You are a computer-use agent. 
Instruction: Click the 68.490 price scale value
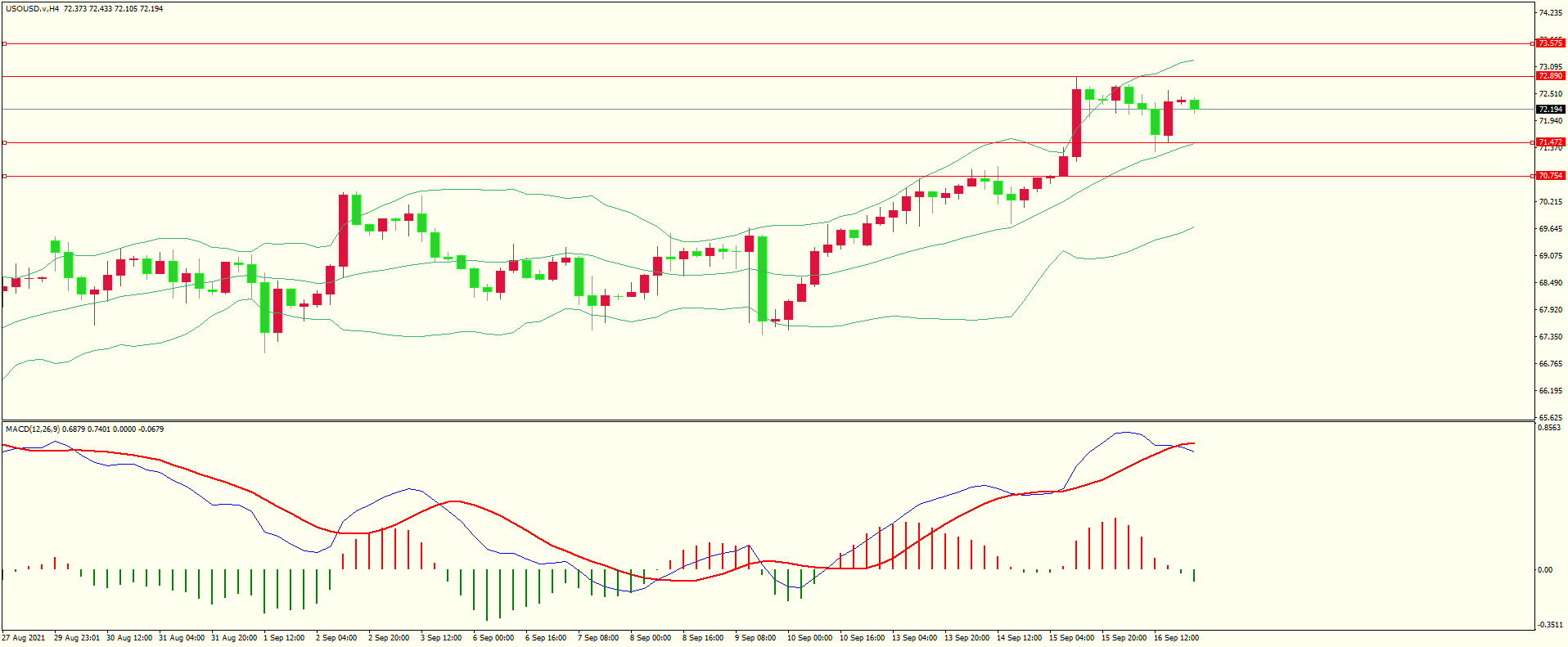[1551, 283]
